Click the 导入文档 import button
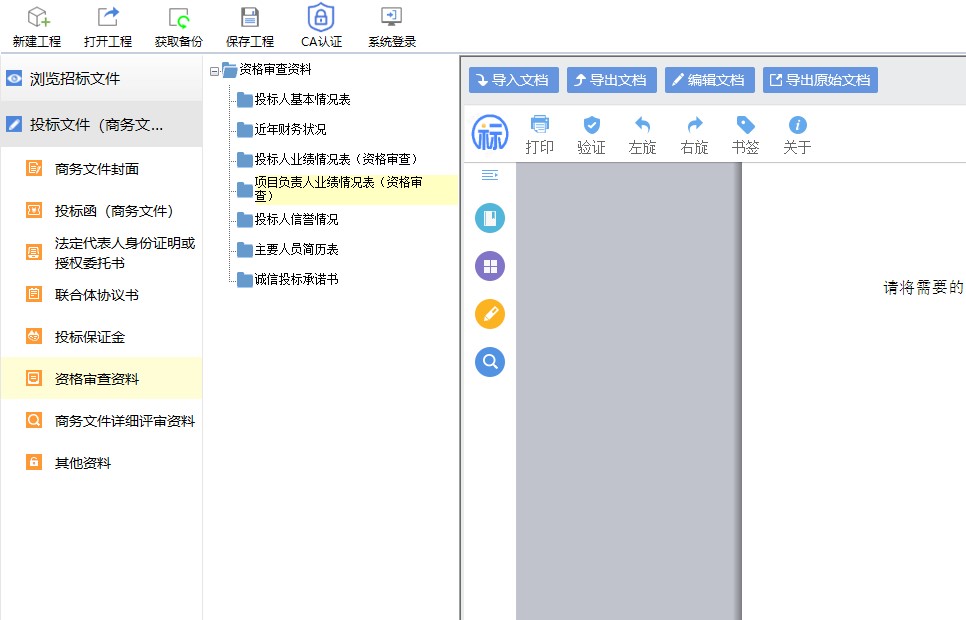 point(514,80)
